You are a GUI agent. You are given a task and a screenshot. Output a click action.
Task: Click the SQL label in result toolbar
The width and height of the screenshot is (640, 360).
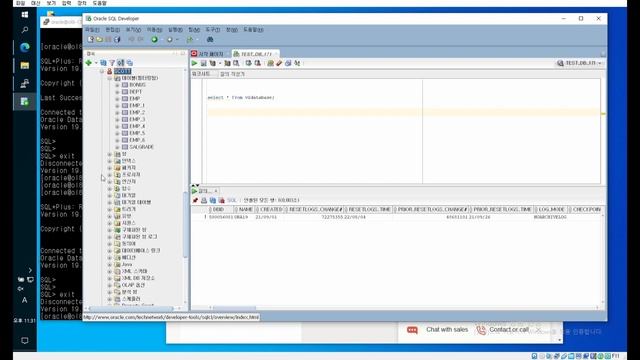232,200
